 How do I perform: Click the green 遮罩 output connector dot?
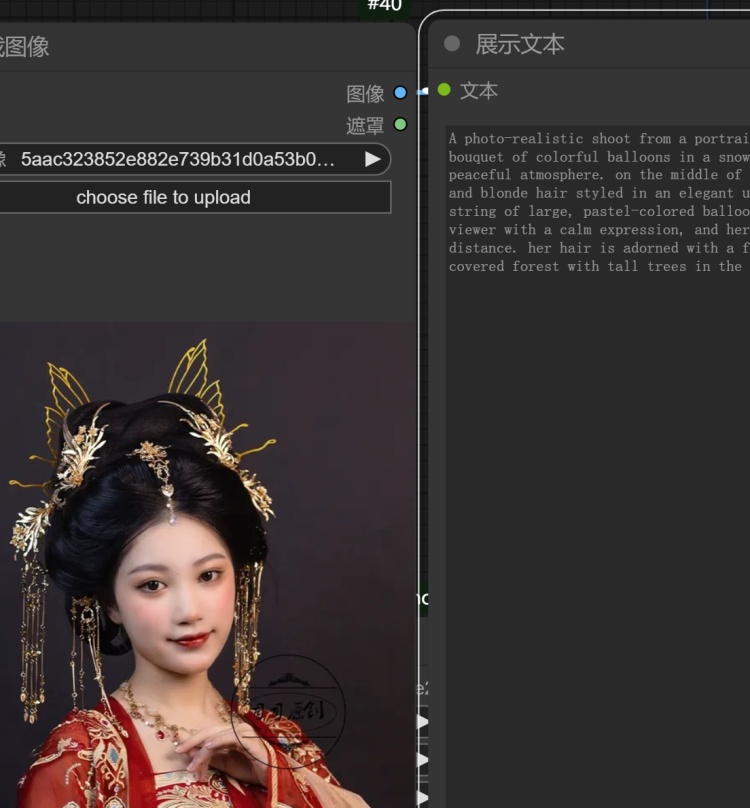pyautogui.click(x=400, y=124)
